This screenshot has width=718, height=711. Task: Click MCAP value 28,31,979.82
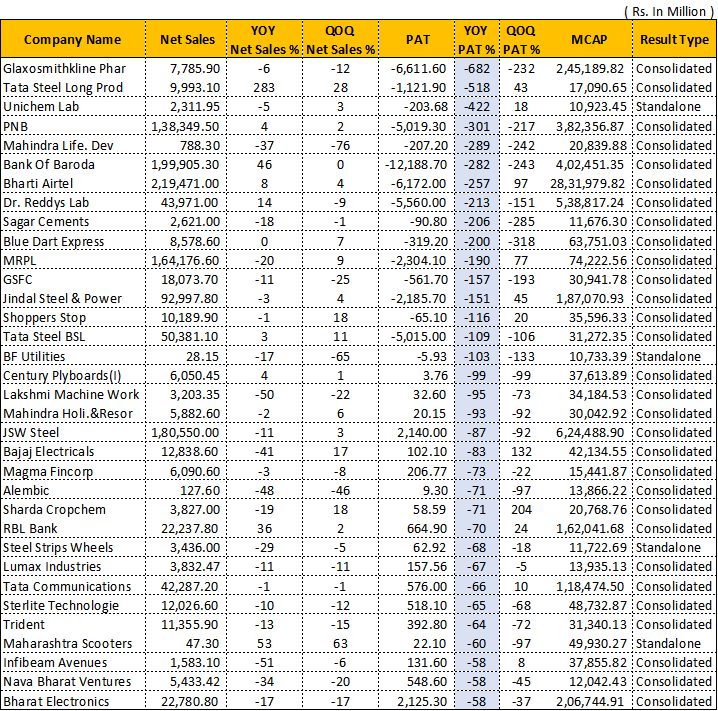coord(587,184)
